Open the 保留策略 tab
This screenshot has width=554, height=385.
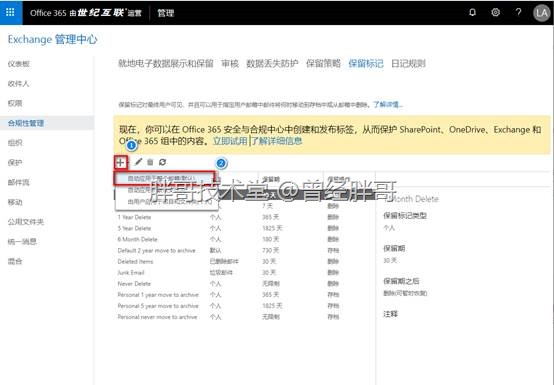point(323,64)
